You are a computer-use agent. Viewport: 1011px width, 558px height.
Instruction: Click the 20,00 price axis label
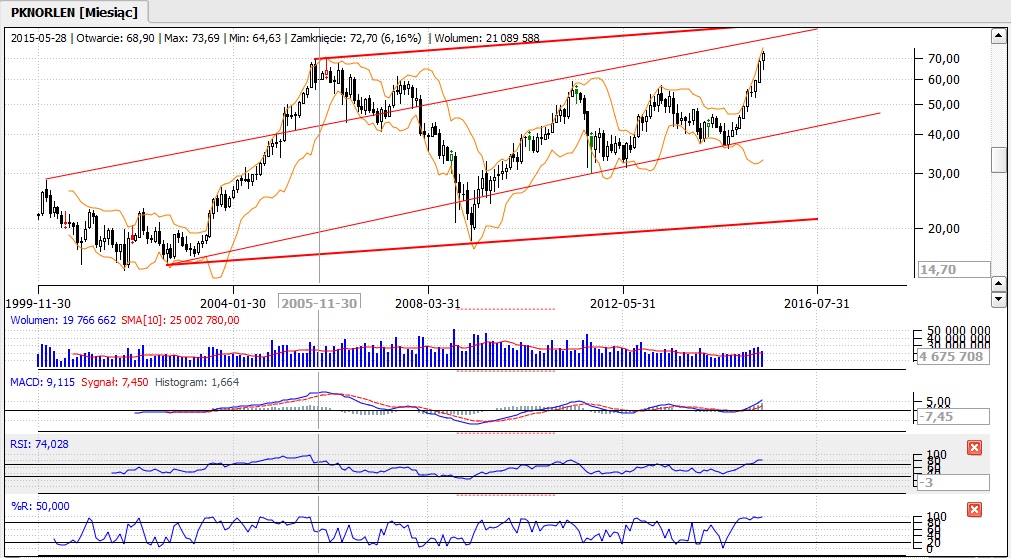(x=942, y=228)
